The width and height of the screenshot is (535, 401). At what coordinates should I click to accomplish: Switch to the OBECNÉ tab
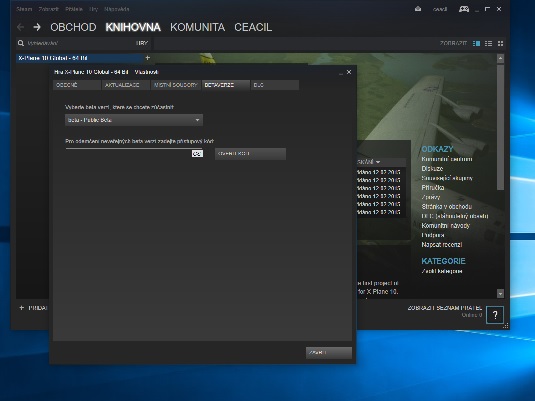(77, 85)
